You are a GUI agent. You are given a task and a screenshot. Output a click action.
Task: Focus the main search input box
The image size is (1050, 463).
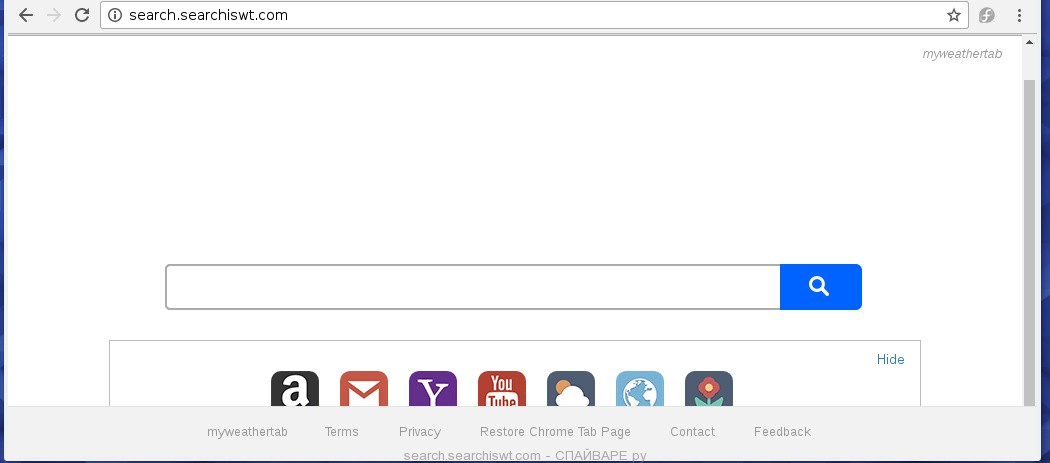coord(473,287)
